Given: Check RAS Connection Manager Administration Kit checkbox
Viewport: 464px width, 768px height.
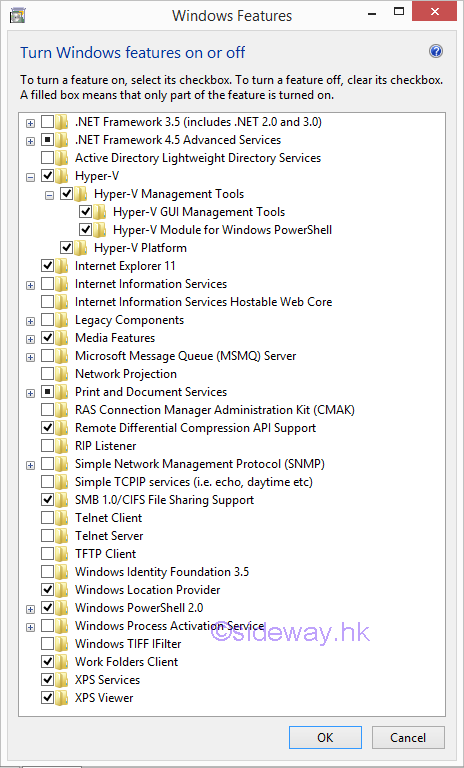Looking at the screenshot, I should coord(48,409).
